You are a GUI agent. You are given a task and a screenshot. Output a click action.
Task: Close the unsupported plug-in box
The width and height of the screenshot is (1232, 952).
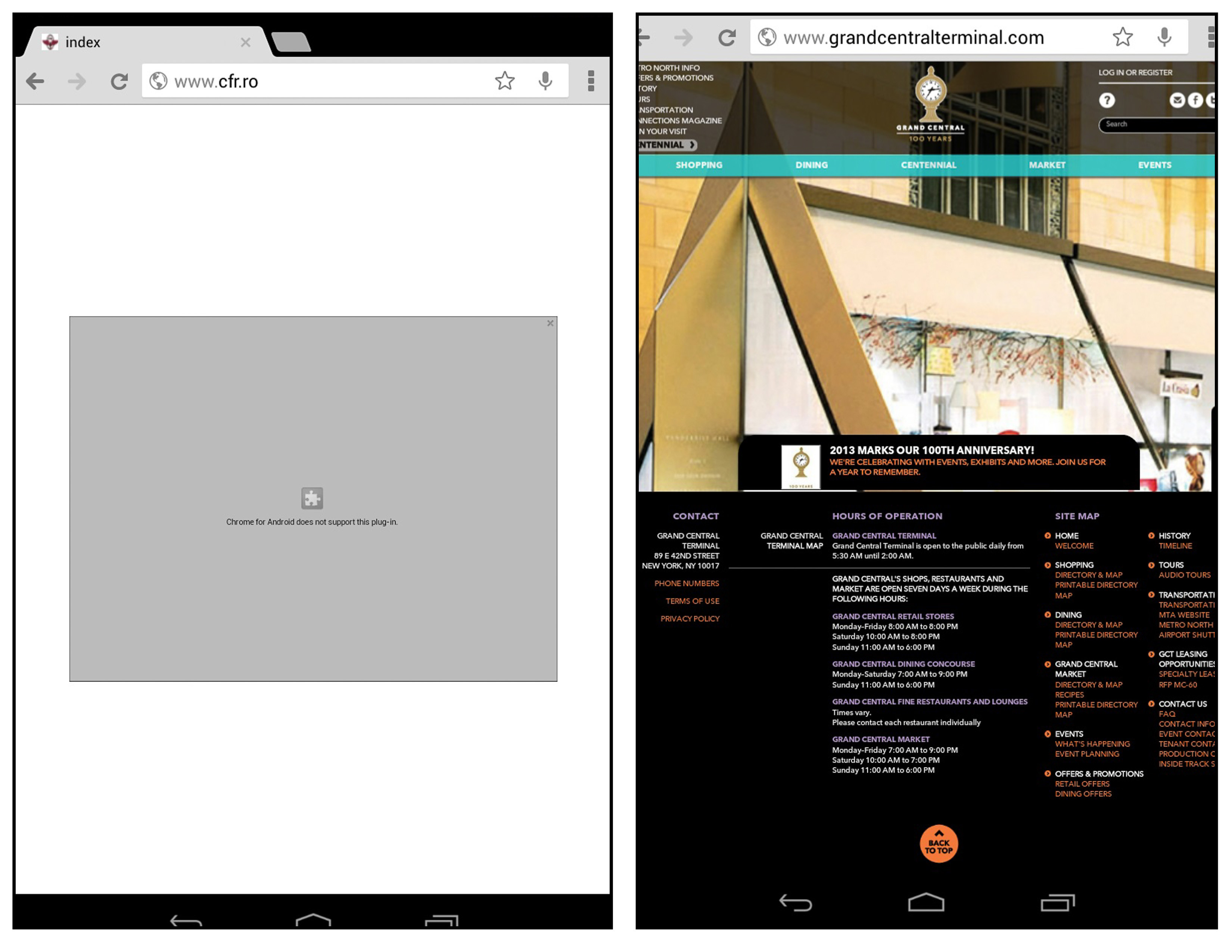coord(550,323)
